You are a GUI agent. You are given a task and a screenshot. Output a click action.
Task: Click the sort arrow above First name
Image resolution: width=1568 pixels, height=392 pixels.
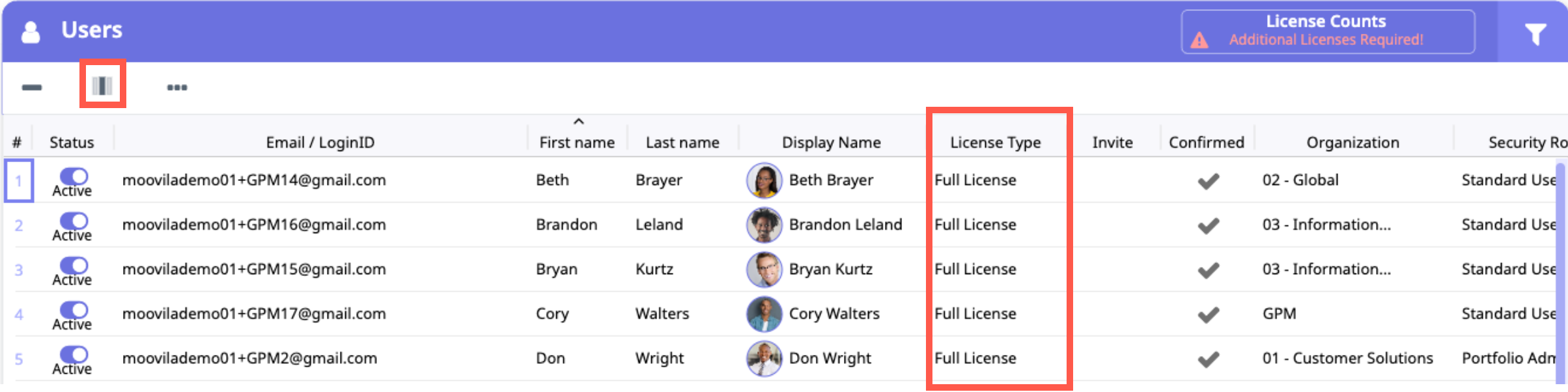[578, 122]
